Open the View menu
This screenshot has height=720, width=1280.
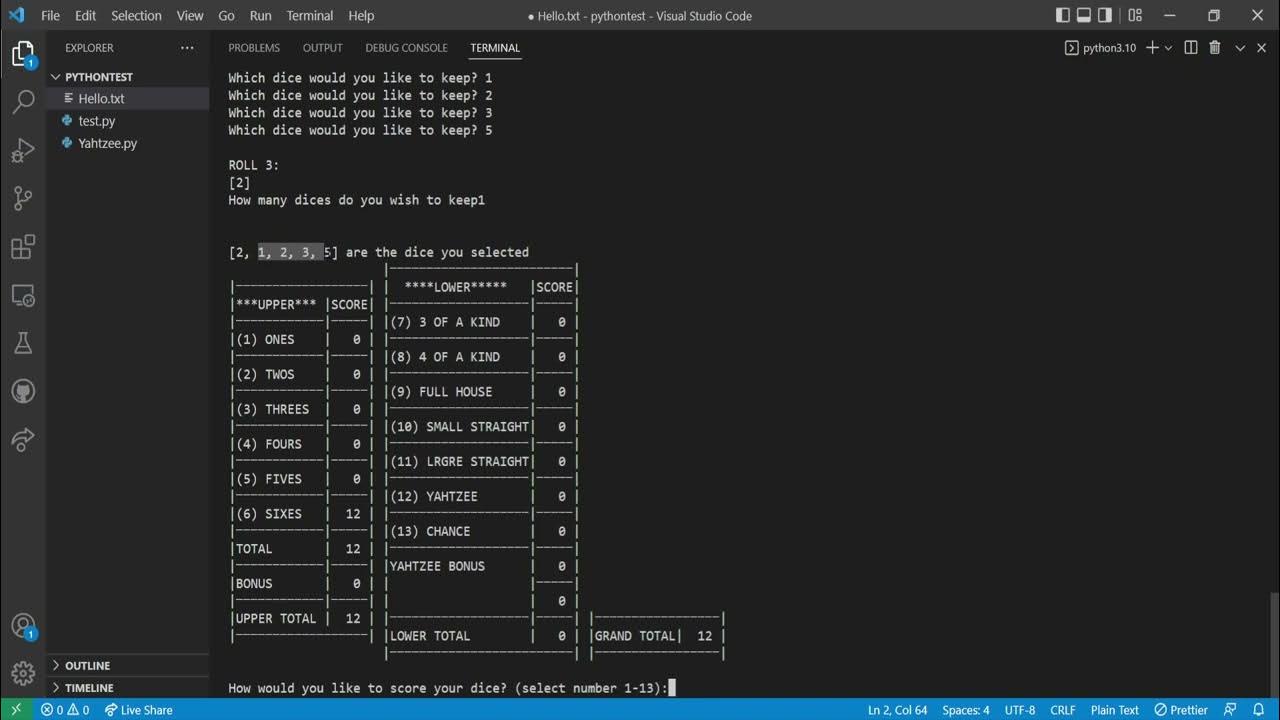[190, 15]
